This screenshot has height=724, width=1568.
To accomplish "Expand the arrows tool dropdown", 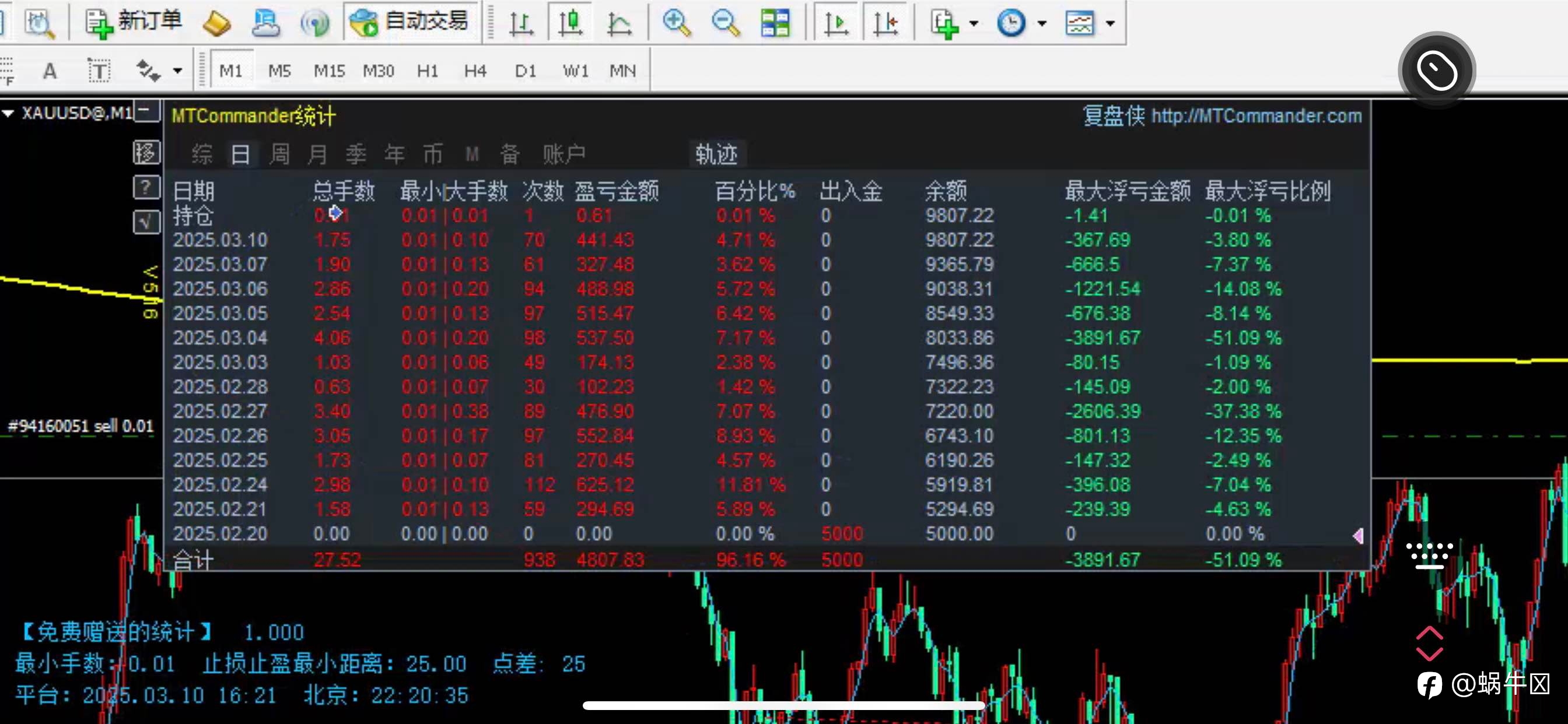I will pyautogui.click(x=177, y=71).
